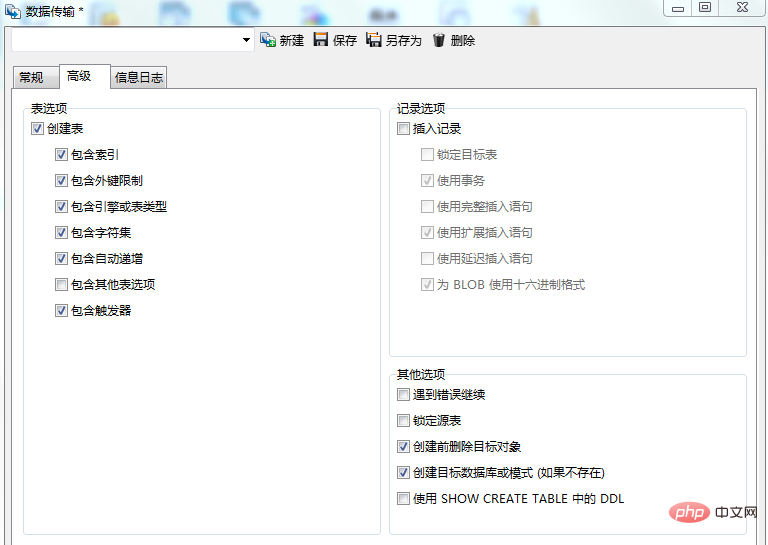The image size is (768, 545).
Task: Toggle the 包含外键限制 checkbox
Action: click(x=61, y=181)
